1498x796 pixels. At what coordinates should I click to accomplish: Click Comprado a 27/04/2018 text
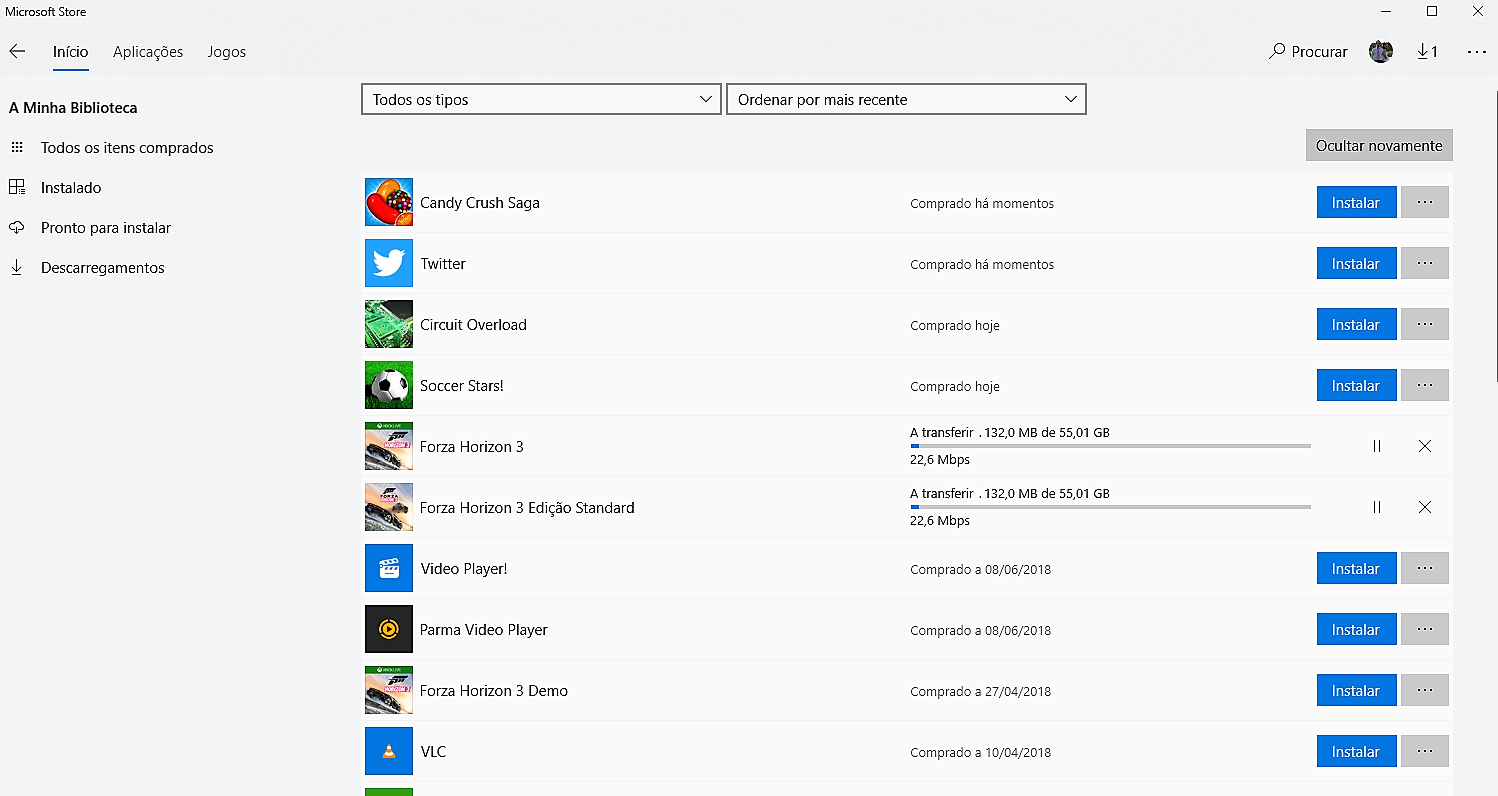coord(981,691)
